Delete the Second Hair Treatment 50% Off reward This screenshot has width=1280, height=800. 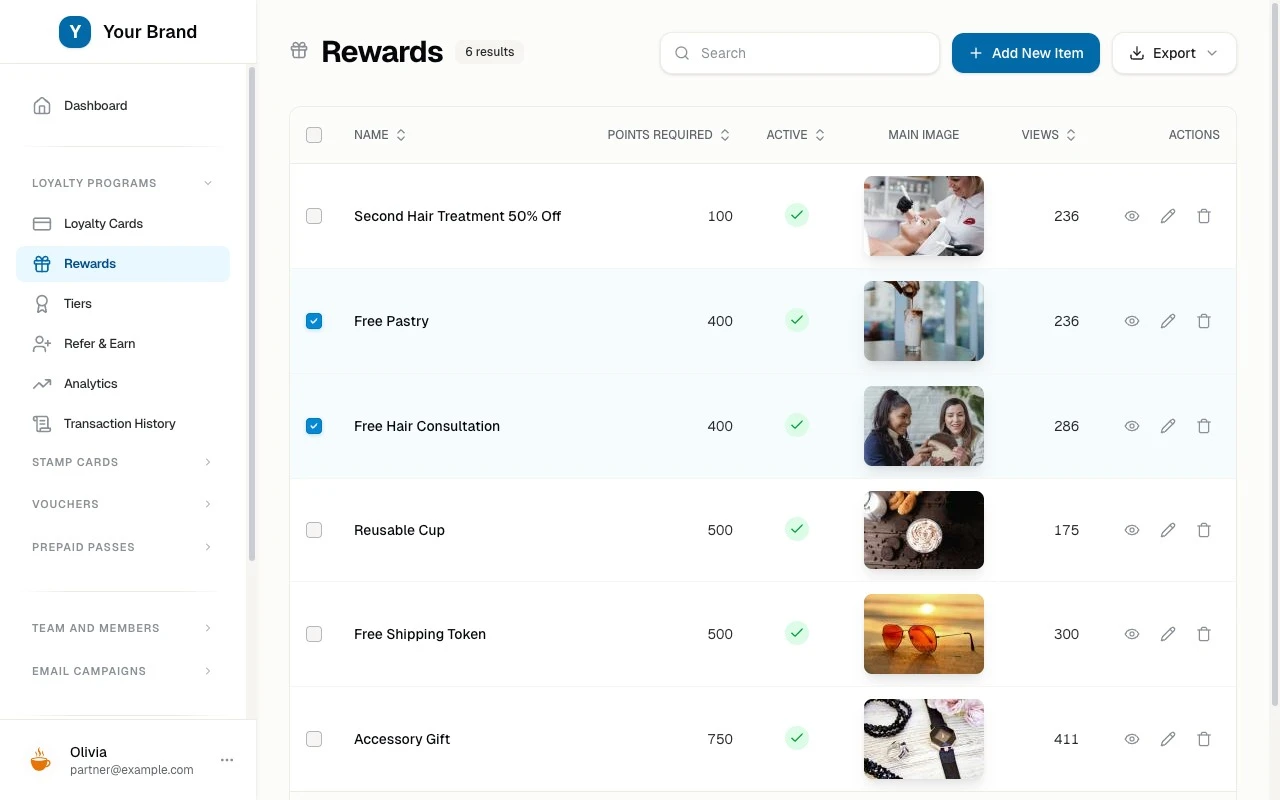[x=1204, y=216]
